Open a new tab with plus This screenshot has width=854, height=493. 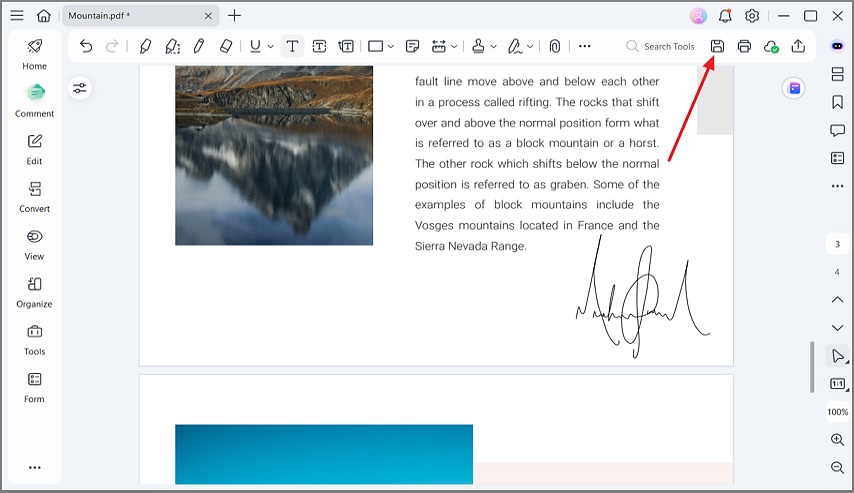234,16
